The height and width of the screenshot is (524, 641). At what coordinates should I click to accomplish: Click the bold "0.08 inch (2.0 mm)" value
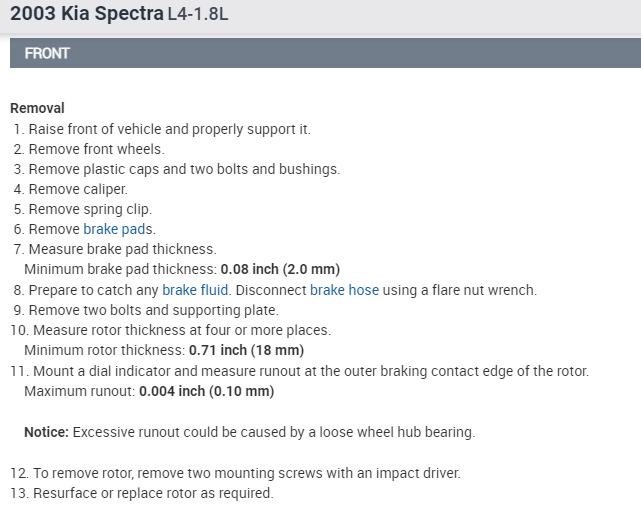point(281,269)
